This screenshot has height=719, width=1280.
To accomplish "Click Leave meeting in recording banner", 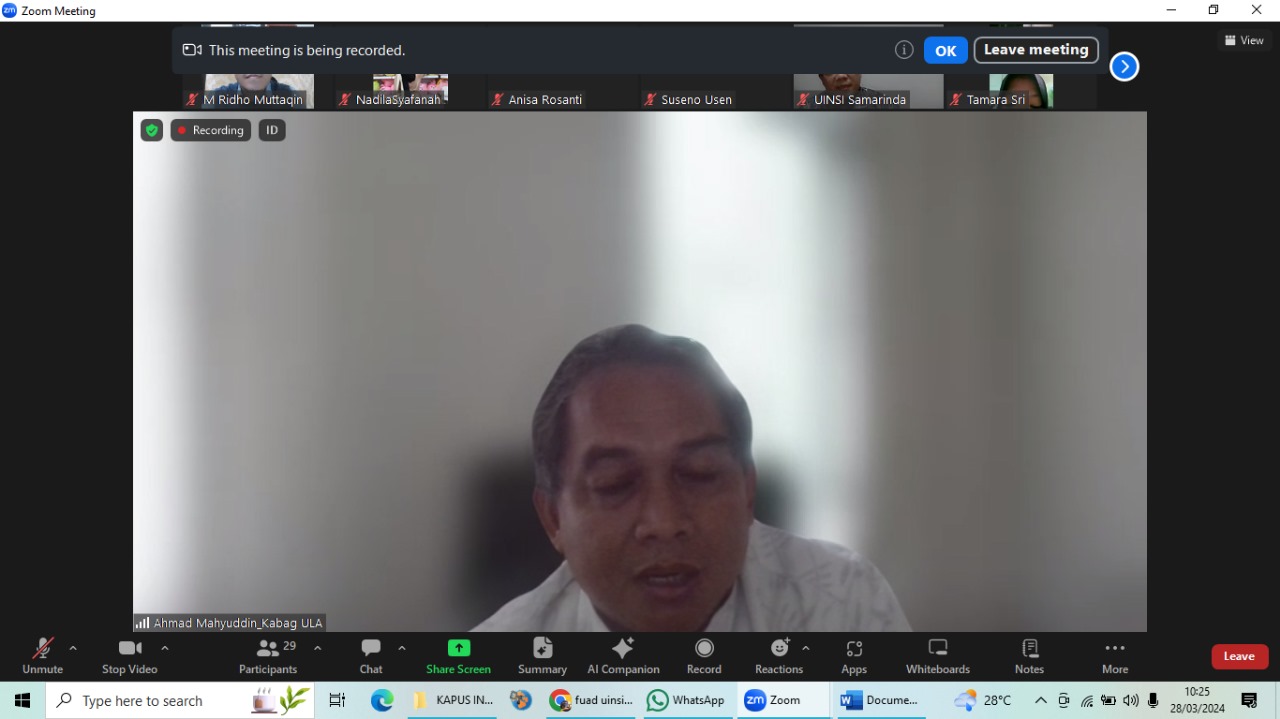I will click(1036, 50).
